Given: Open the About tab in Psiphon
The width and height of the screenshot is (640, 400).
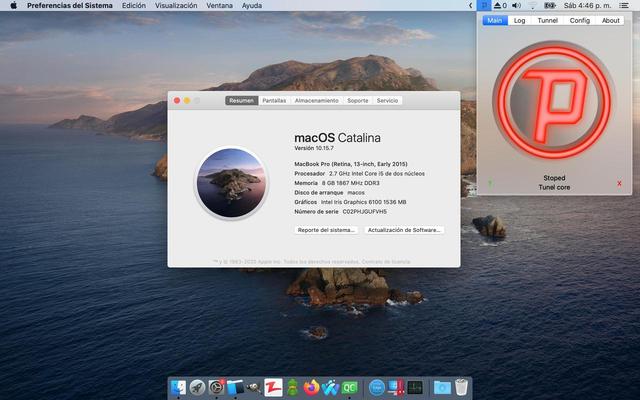Looking at the screenshot, I should click(610, 20).
